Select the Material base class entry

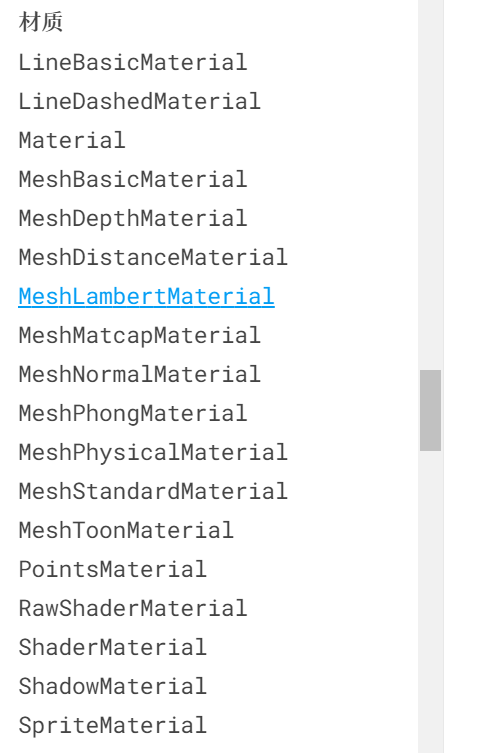coord(72,140)
